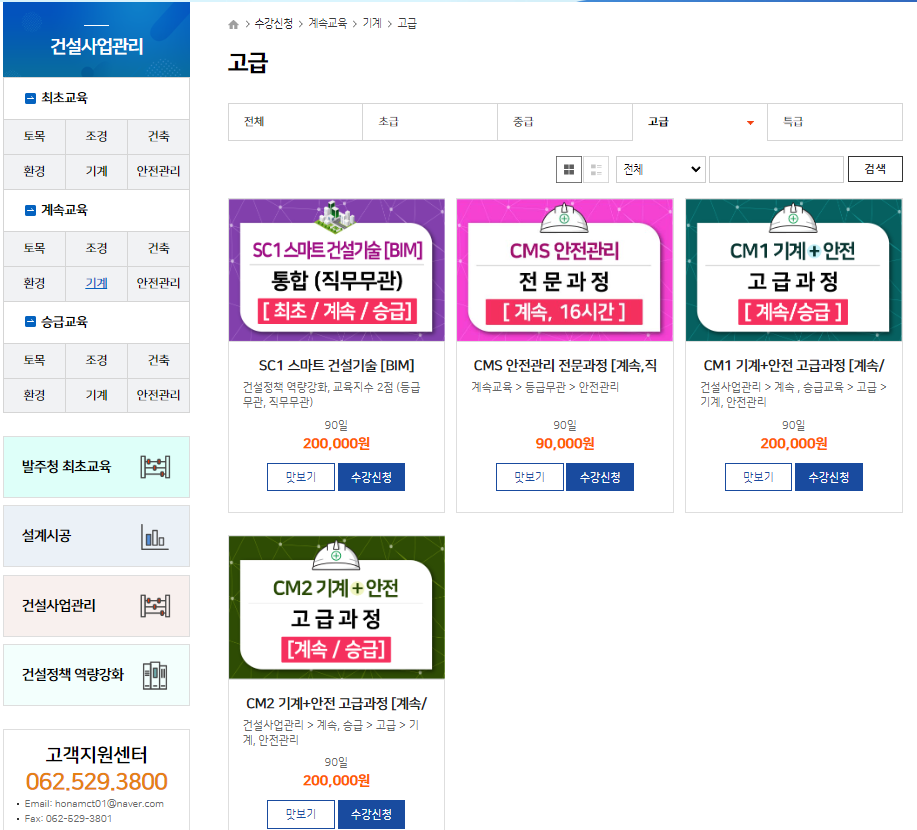The image size is (917, 830).
Task: Click the course search text field
Action: [776, 170]
